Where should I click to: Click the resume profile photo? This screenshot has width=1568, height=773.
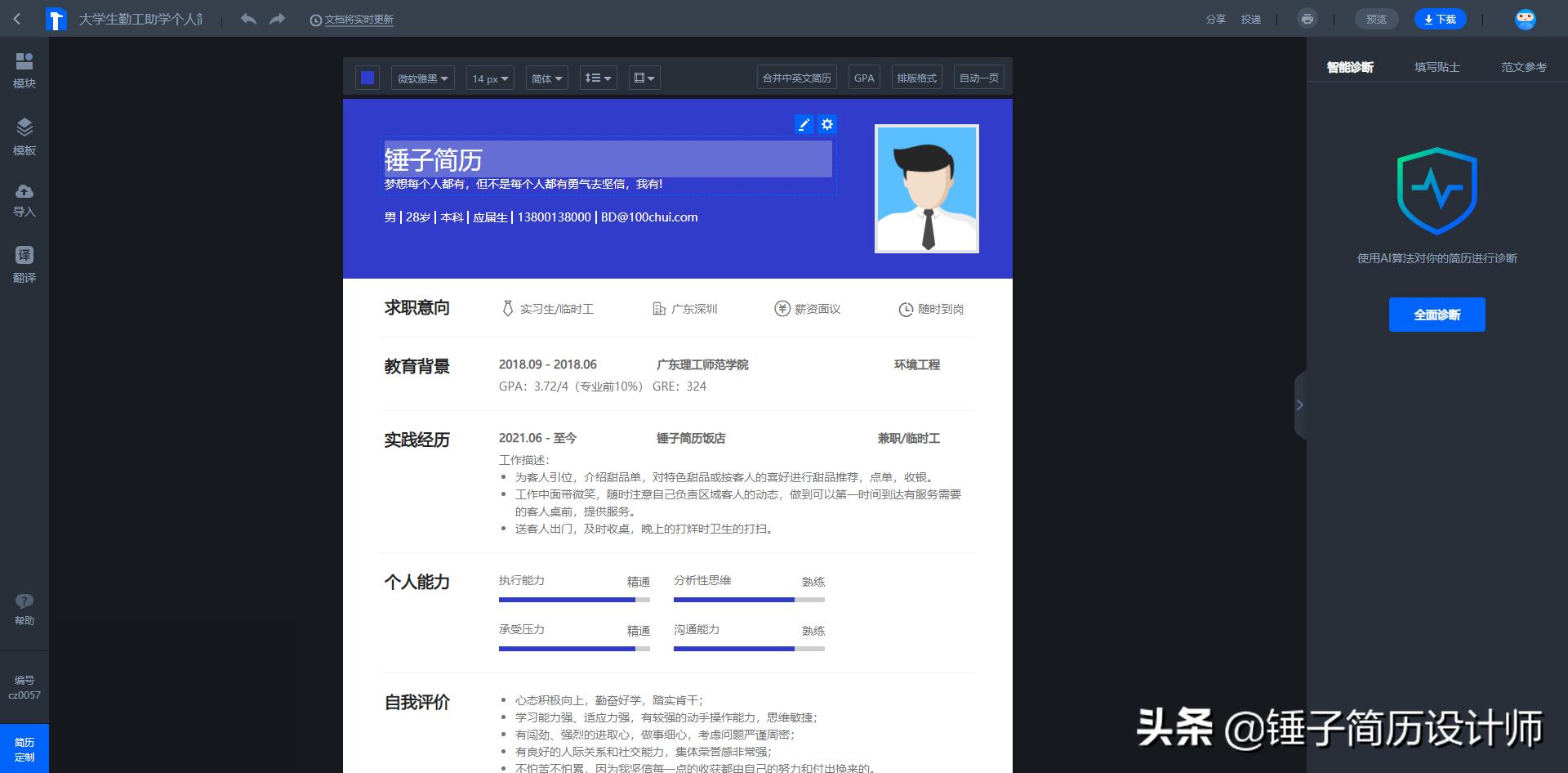[926, 188]
